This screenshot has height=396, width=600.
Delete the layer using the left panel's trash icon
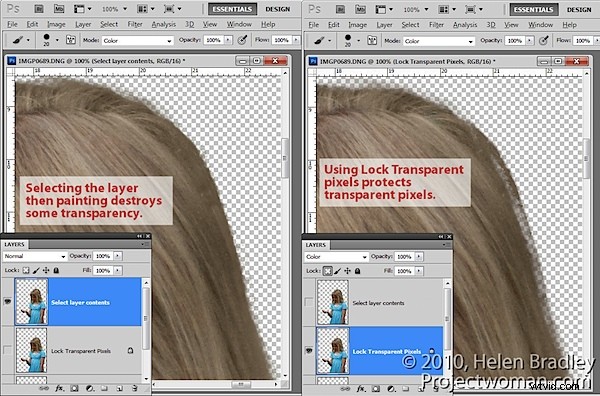pyautogui.click(x=134, y=388)
